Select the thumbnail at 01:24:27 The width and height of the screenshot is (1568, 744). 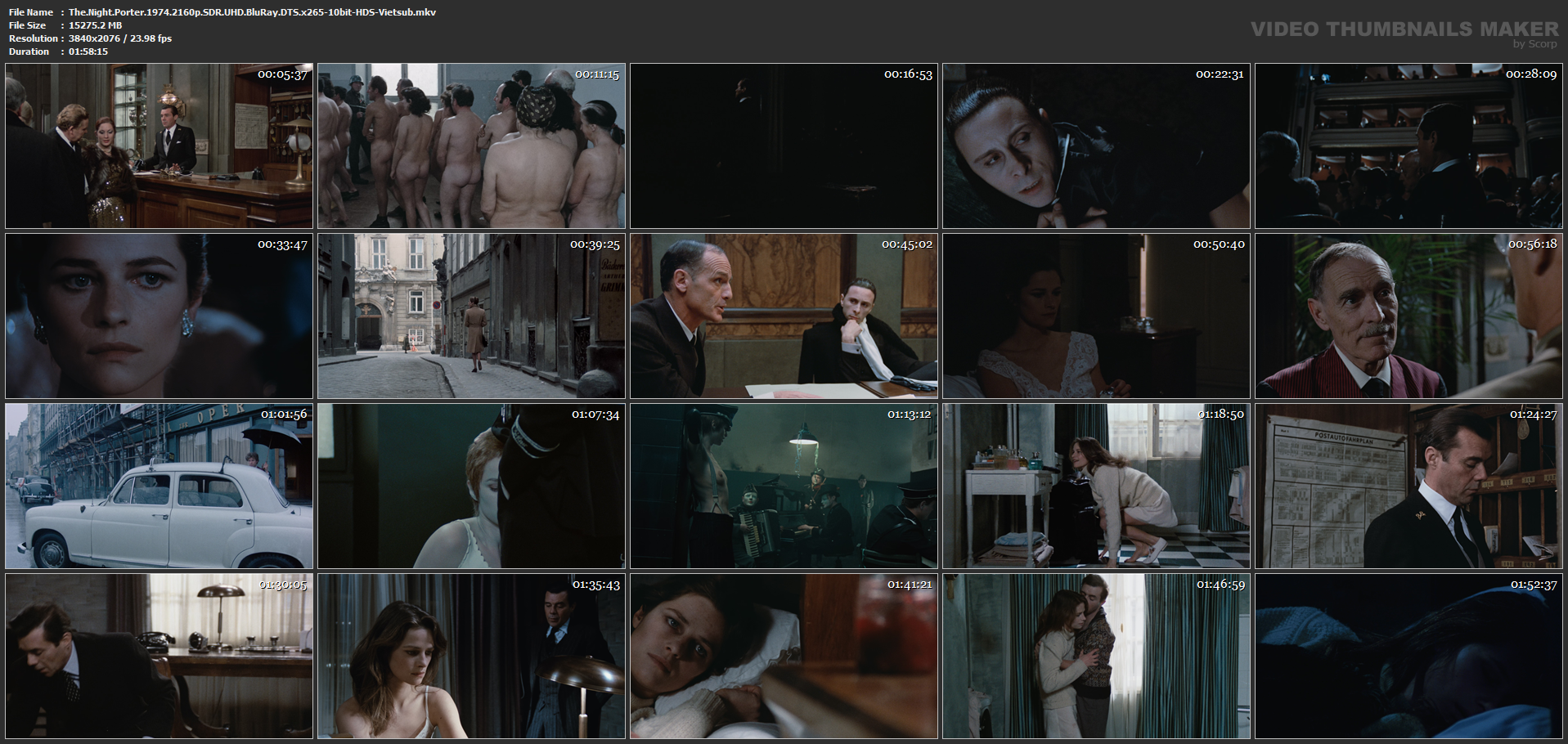(x=1409, y=486)
